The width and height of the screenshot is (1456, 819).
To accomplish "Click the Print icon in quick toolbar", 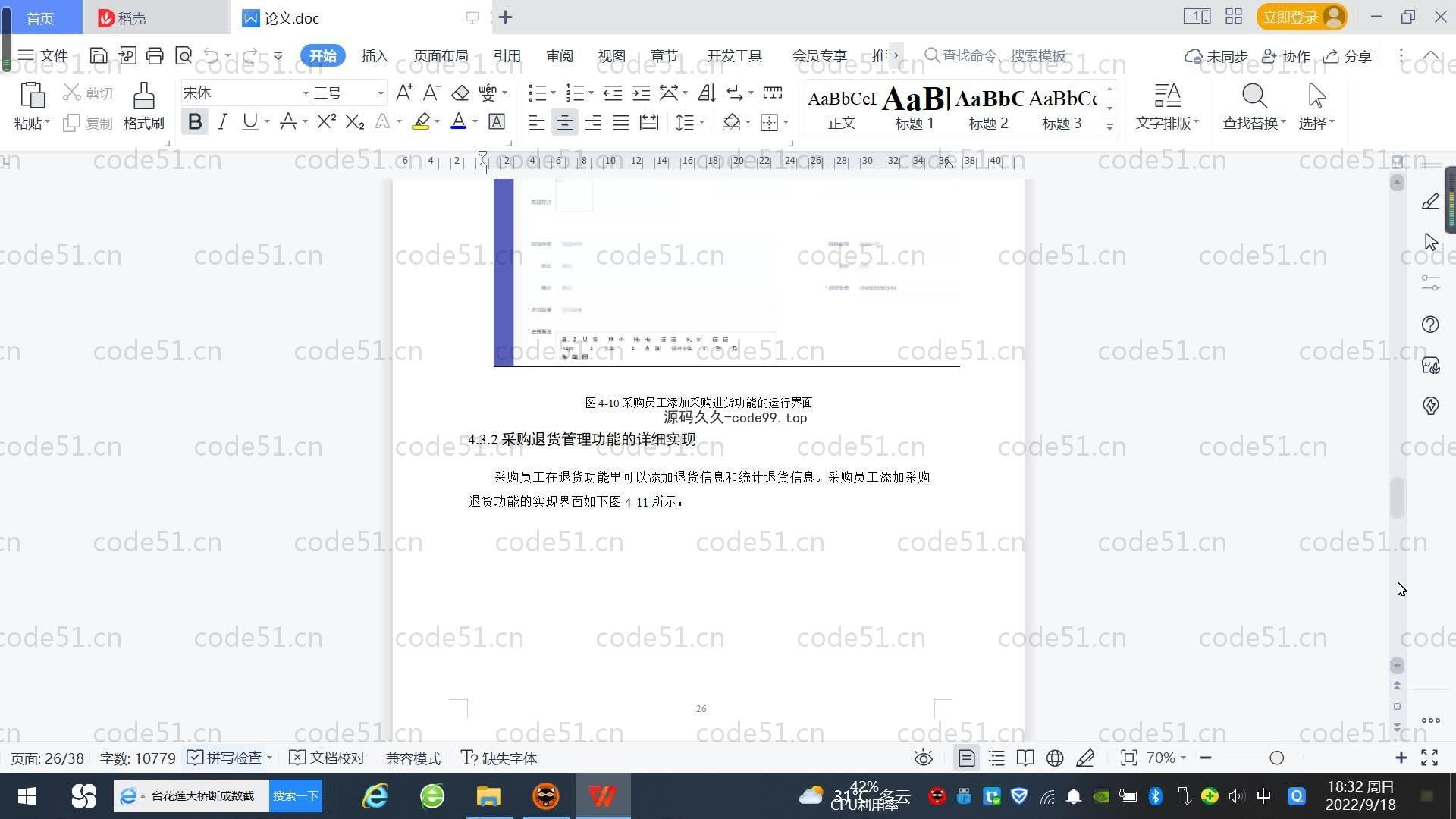I will coord(155,55).
